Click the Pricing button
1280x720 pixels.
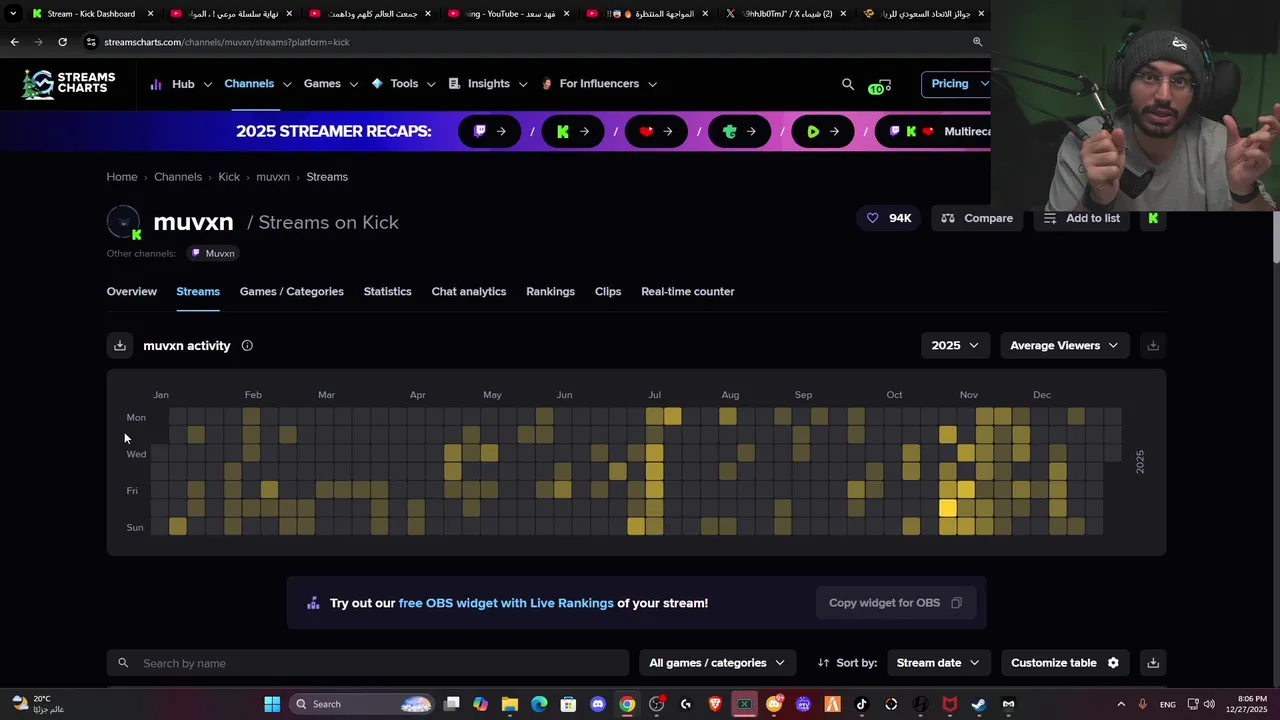click(x=957, y=84)
